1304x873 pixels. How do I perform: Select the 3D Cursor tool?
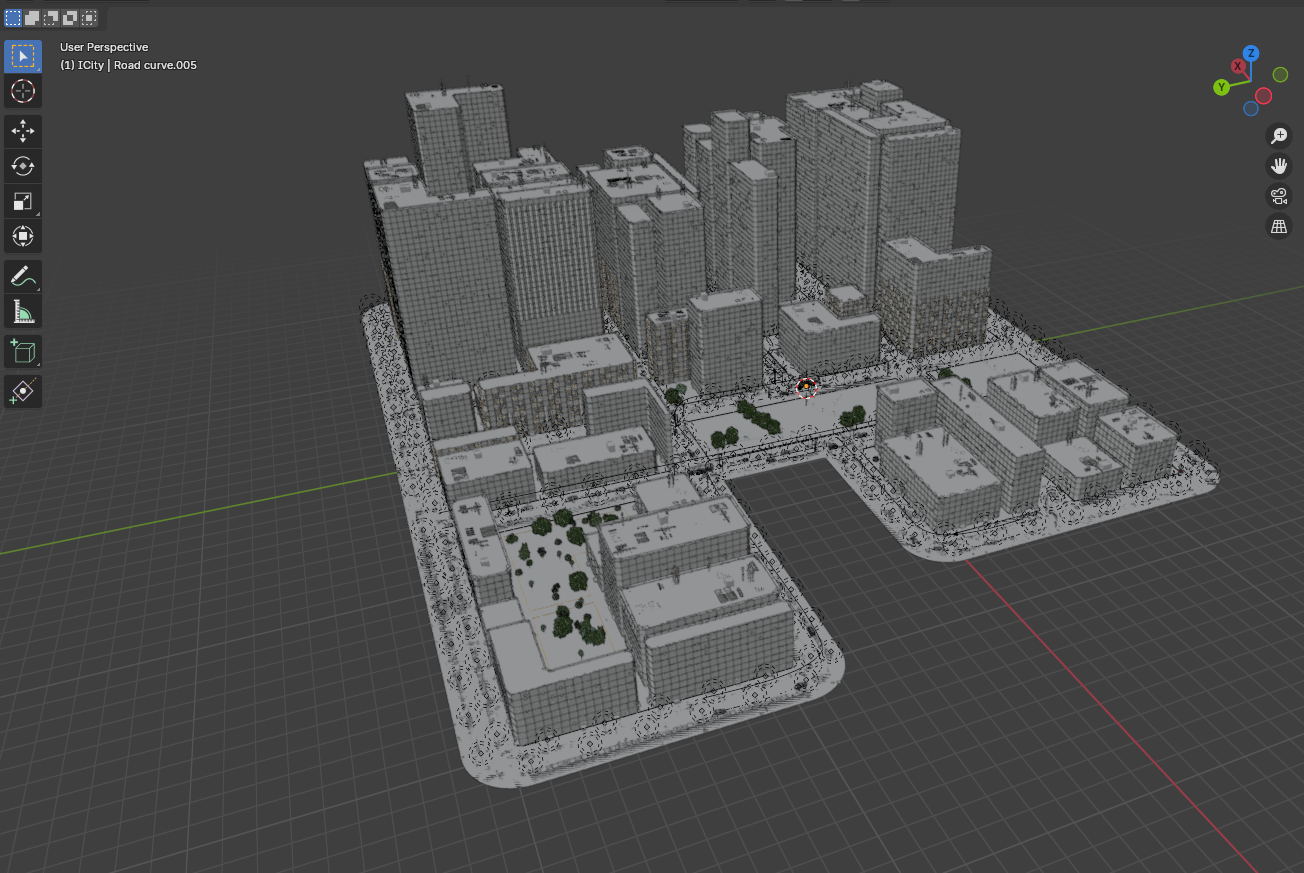click(23, 91)
